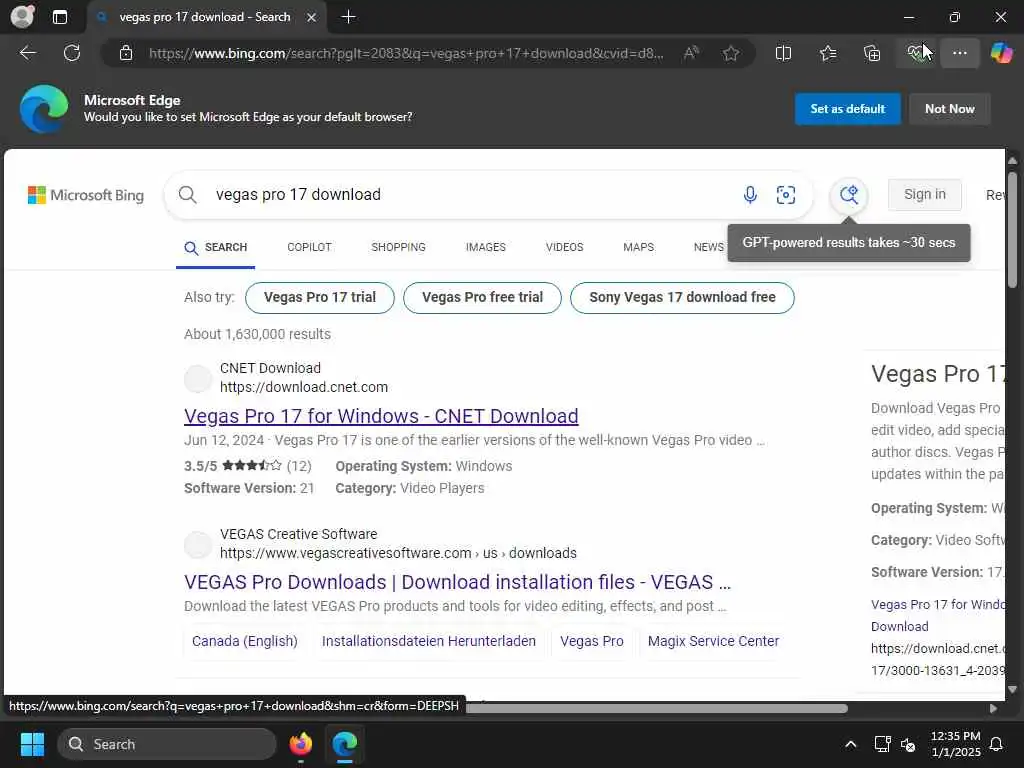Try suggestion Vegas Pro free trial
1024x768 pixels.
pyautogui.click(x=483, y=298)
